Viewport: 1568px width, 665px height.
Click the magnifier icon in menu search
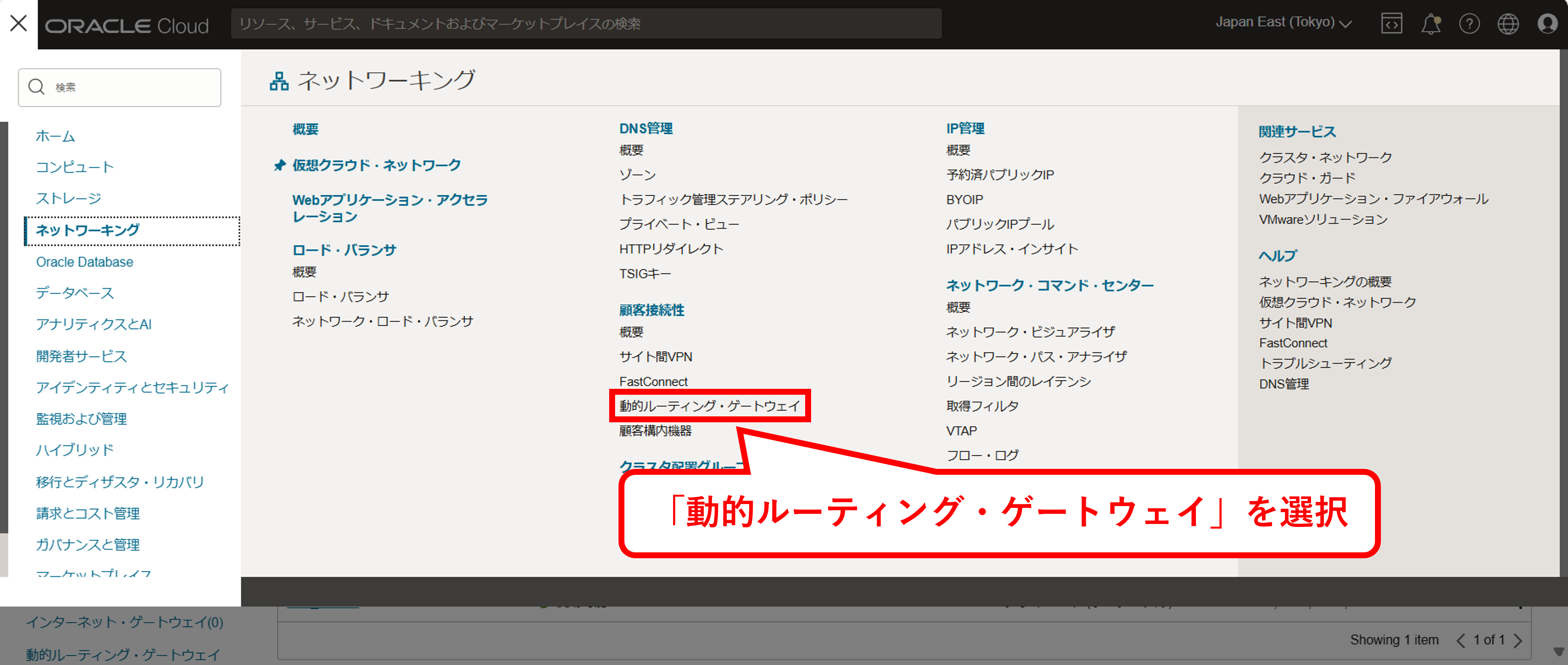(x=36, y=87)
